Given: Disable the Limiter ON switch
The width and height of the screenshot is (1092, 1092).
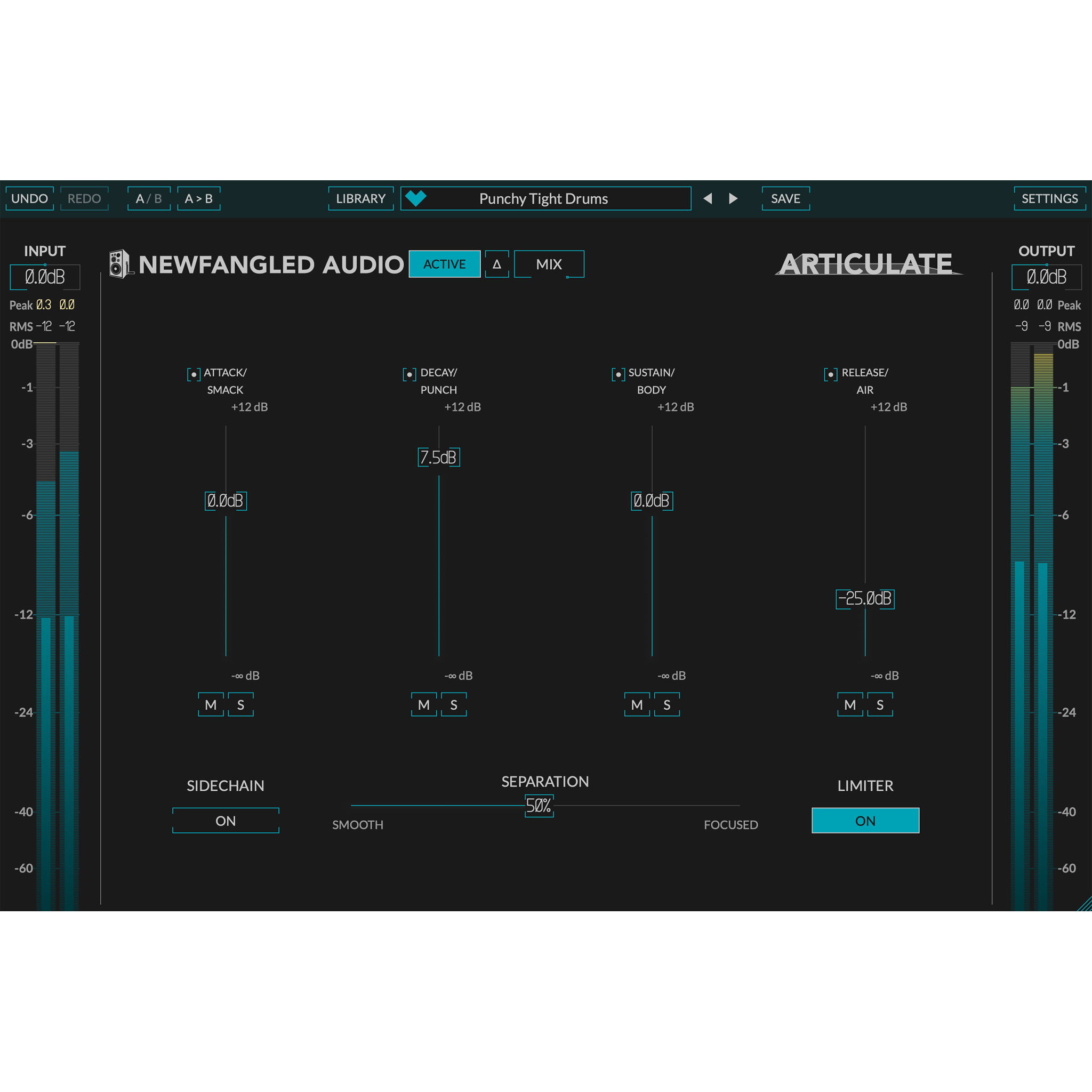Looking at the screenshot, I should click(x=865, y=821).
